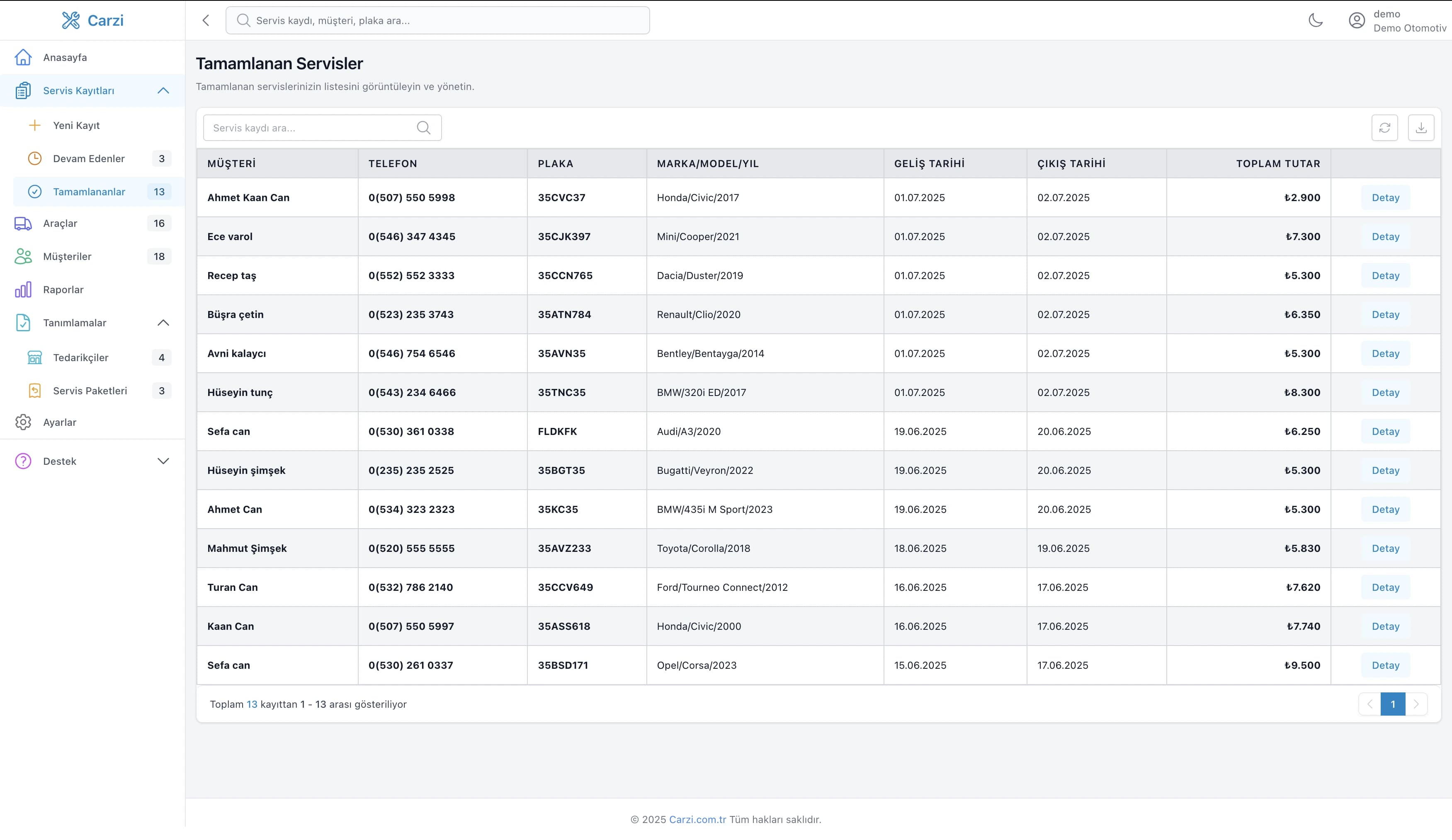Open the demo user profile icon
The image size is (1452, 840).
1357,21
